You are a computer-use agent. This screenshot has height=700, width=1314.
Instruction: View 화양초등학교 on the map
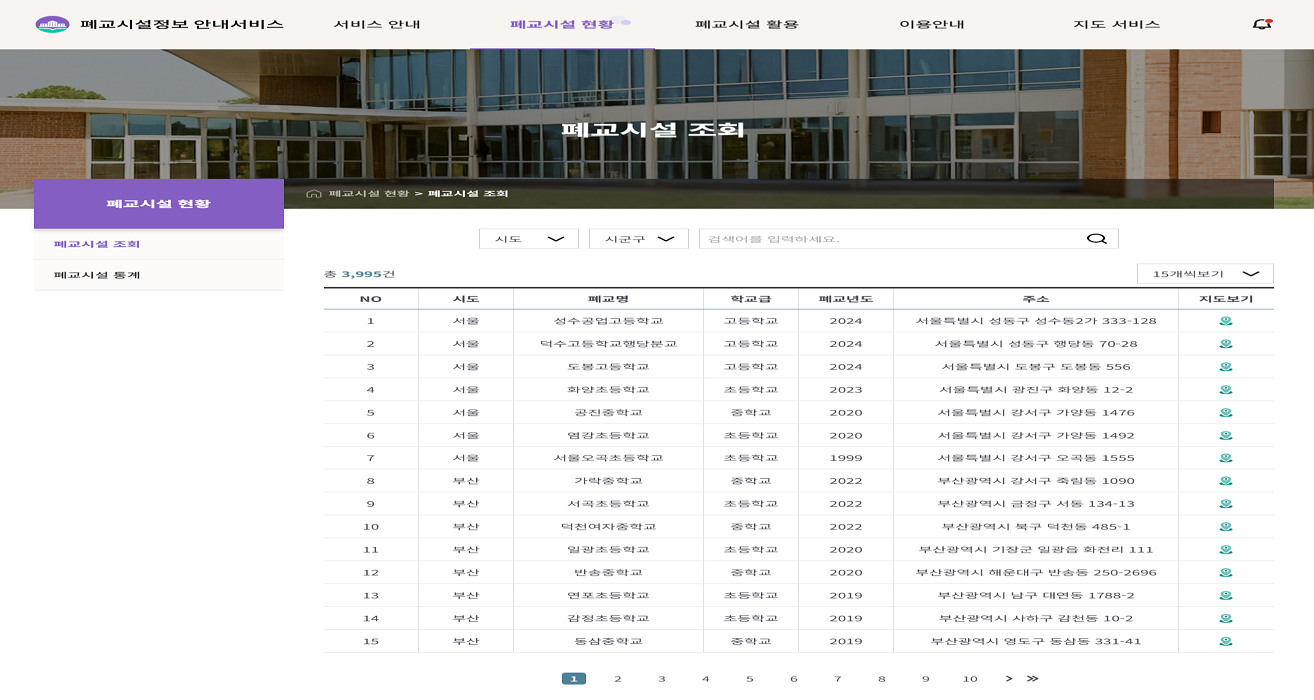coord(1225,388)
